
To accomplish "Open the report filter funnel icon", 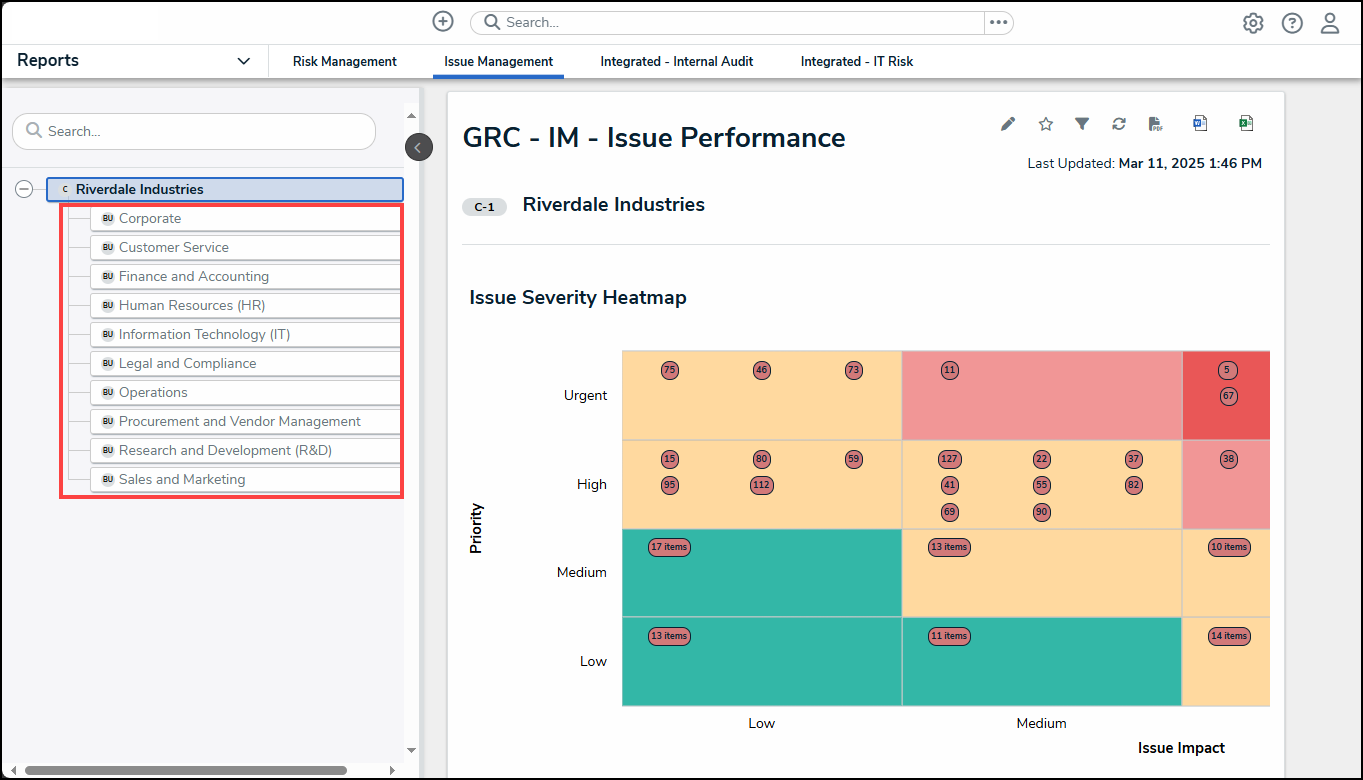I will (x=1082, y=124).
